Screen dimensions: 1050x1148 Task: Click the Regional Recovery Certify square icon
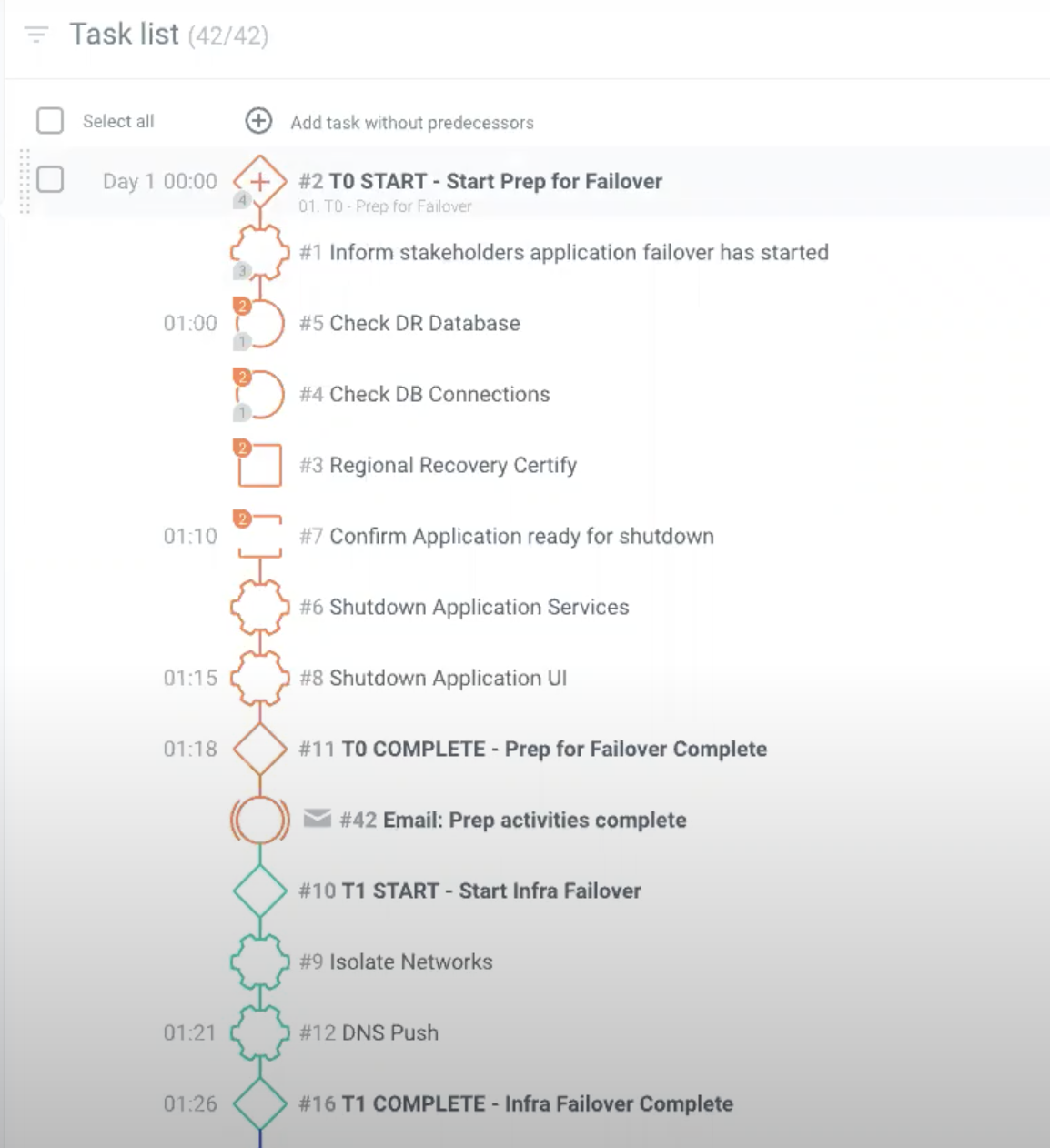(260, 465)
